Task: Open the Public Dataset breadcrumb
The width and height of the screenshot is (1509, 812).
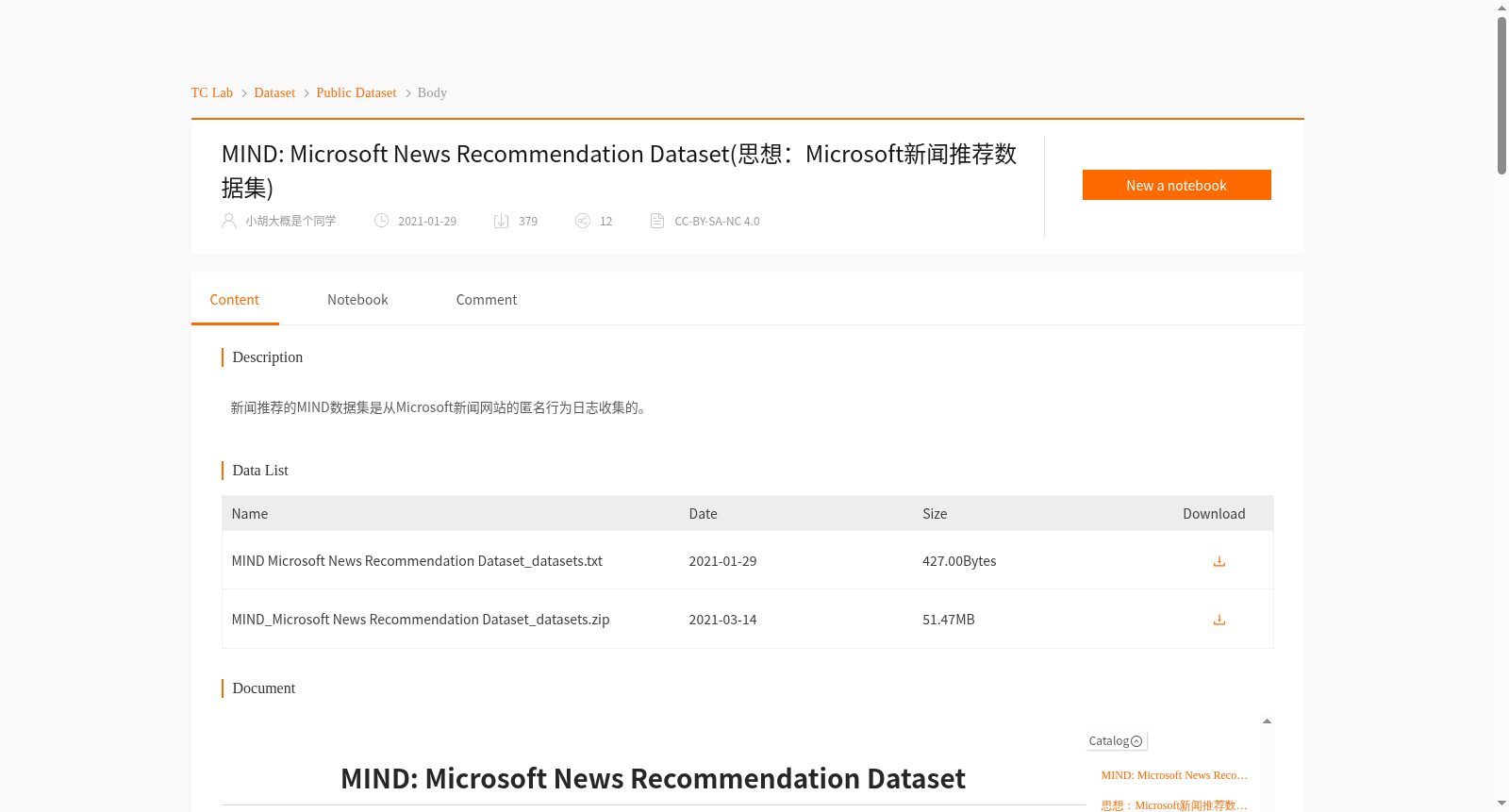Action: pos(357,92)
